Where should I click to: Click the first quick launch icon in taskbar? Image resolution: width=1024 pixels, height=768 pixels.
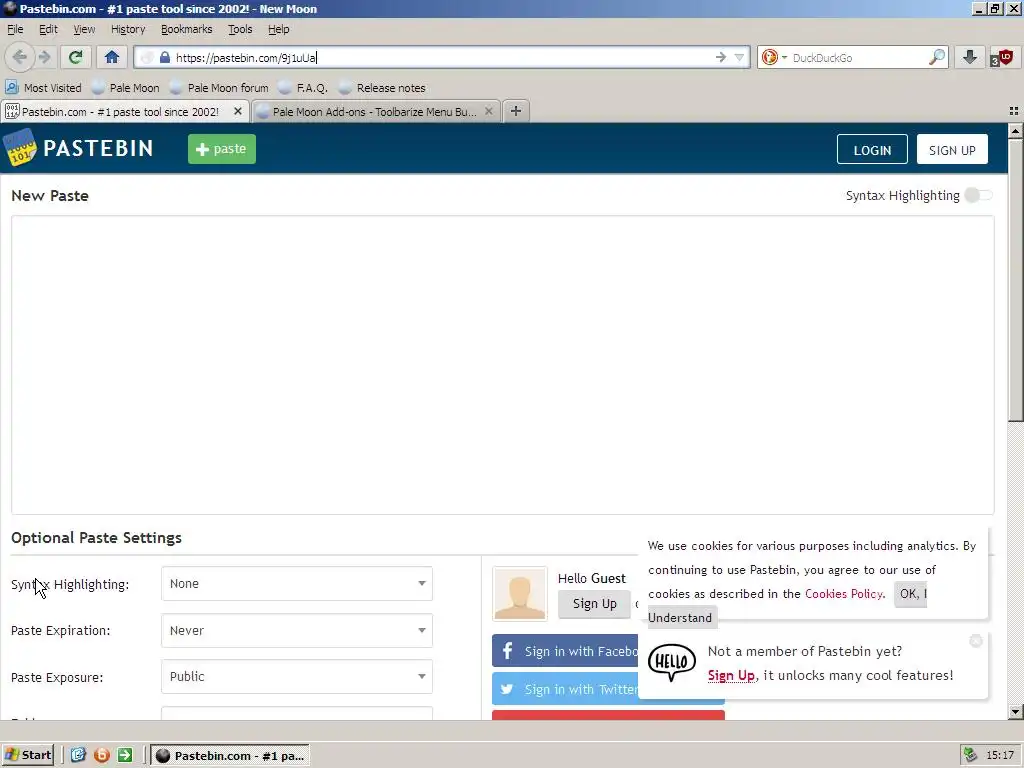pos(78,755)
